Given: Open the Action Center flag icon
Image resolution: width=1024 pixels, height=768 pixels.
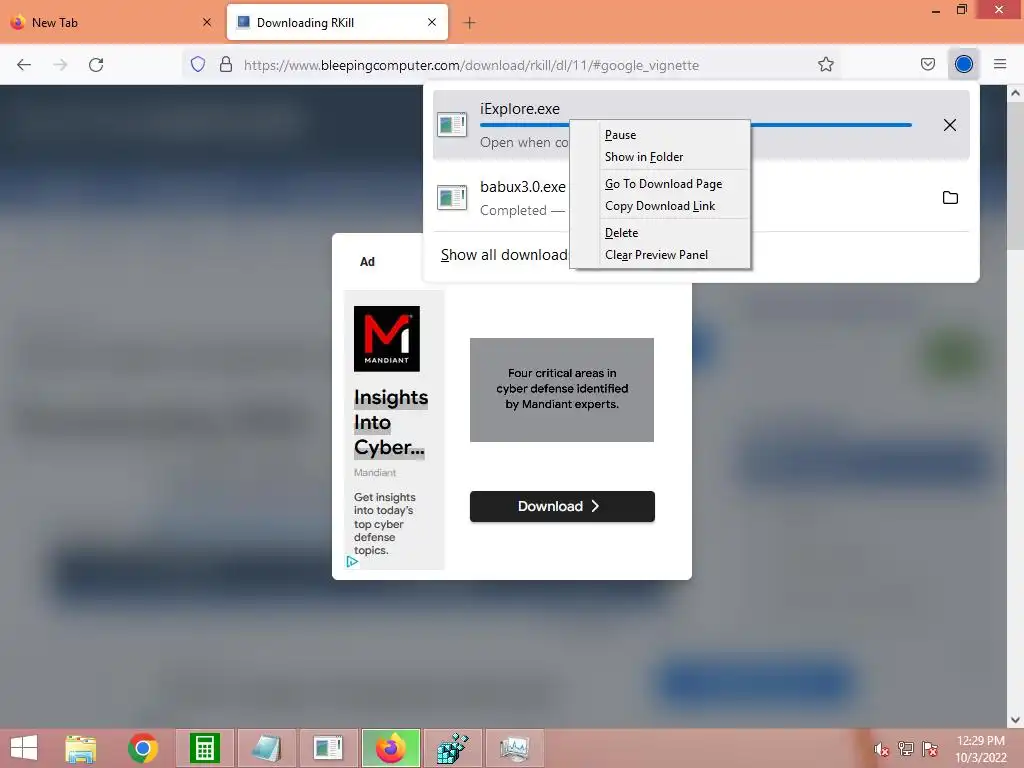Looking at the screenshot, I should [929, 749].
